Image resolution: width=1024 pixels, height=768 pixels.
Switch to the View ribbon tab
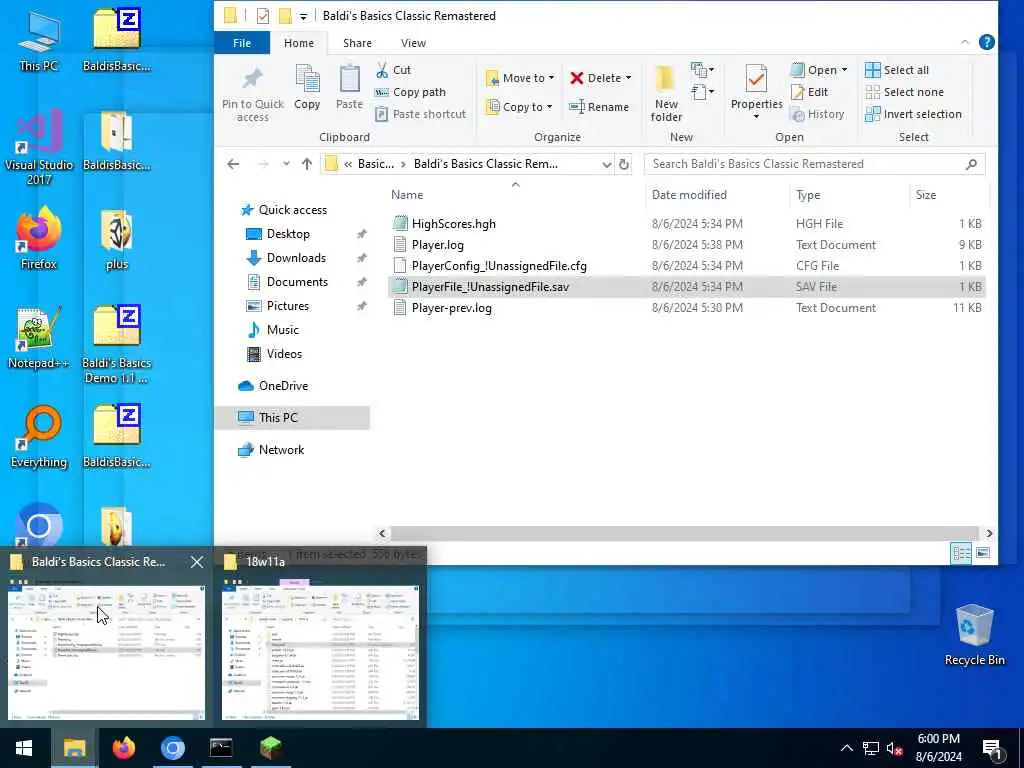tap(413, 43)
